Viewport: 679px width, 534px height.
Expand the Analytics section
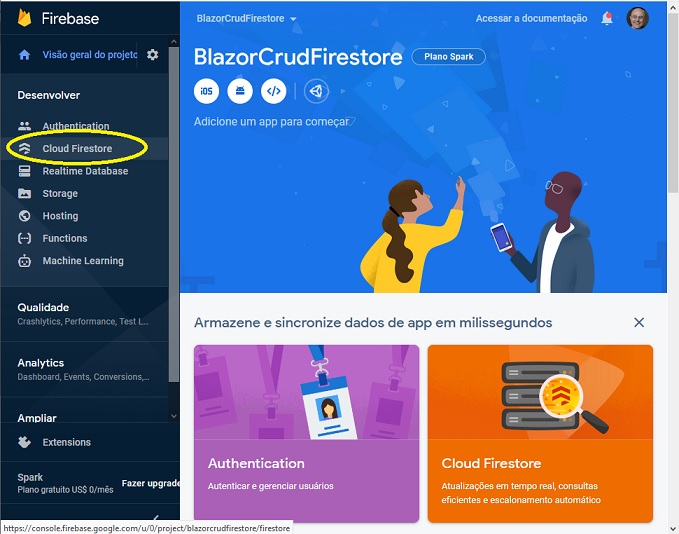(84, 369)
